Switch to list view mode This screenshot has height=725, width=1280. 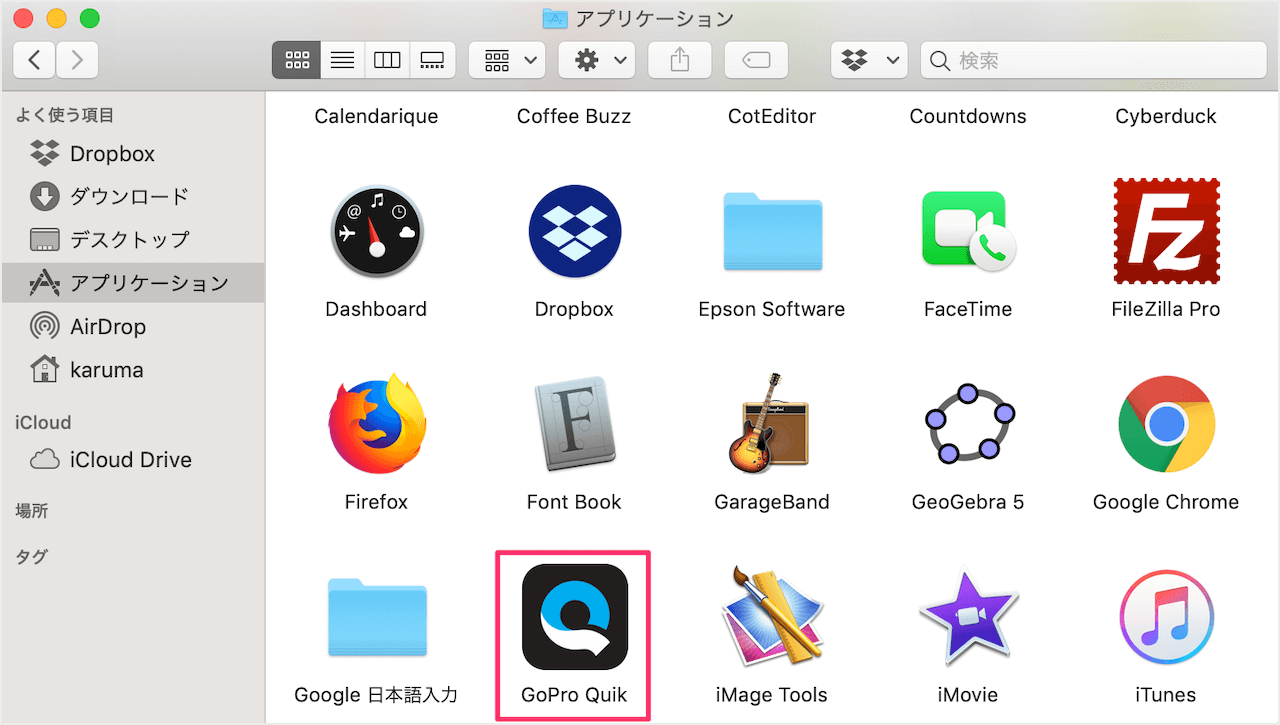coord(342,60)
